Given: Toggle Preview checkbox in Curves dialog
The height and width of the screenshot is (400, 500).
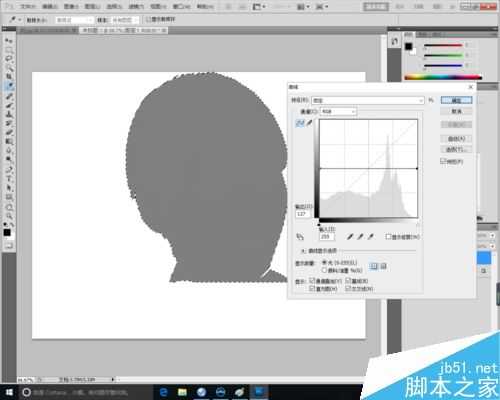Looking at the screenshot, I should coord(443,161).
